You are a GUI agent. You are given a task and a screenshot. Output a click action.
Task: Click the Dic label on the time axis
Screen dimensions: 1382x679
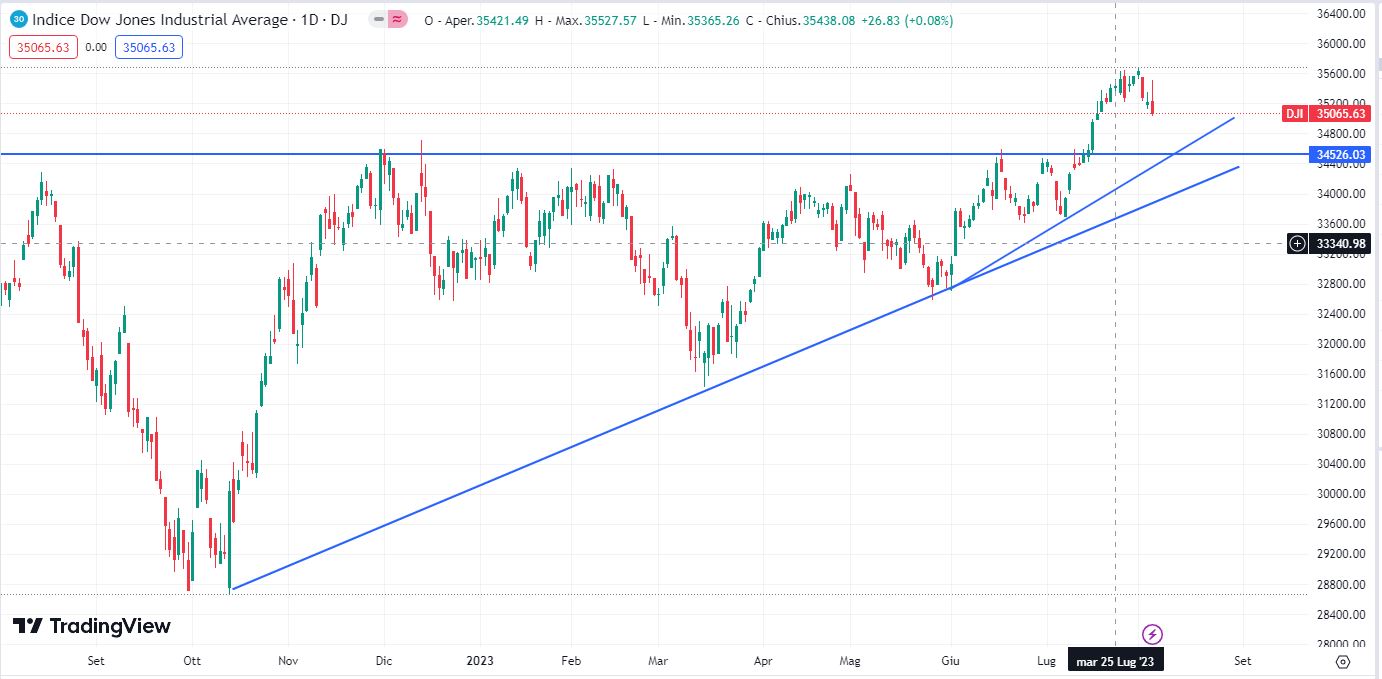point(384,661)
